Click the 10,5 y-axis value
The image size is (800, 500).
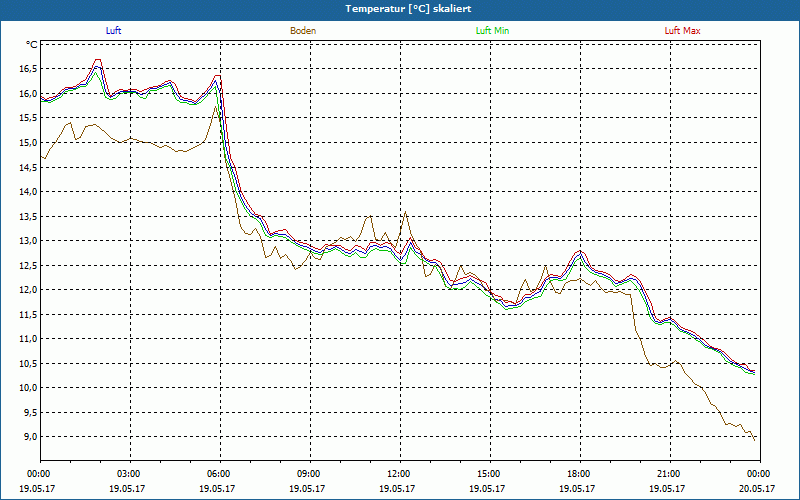pos(28,363)
